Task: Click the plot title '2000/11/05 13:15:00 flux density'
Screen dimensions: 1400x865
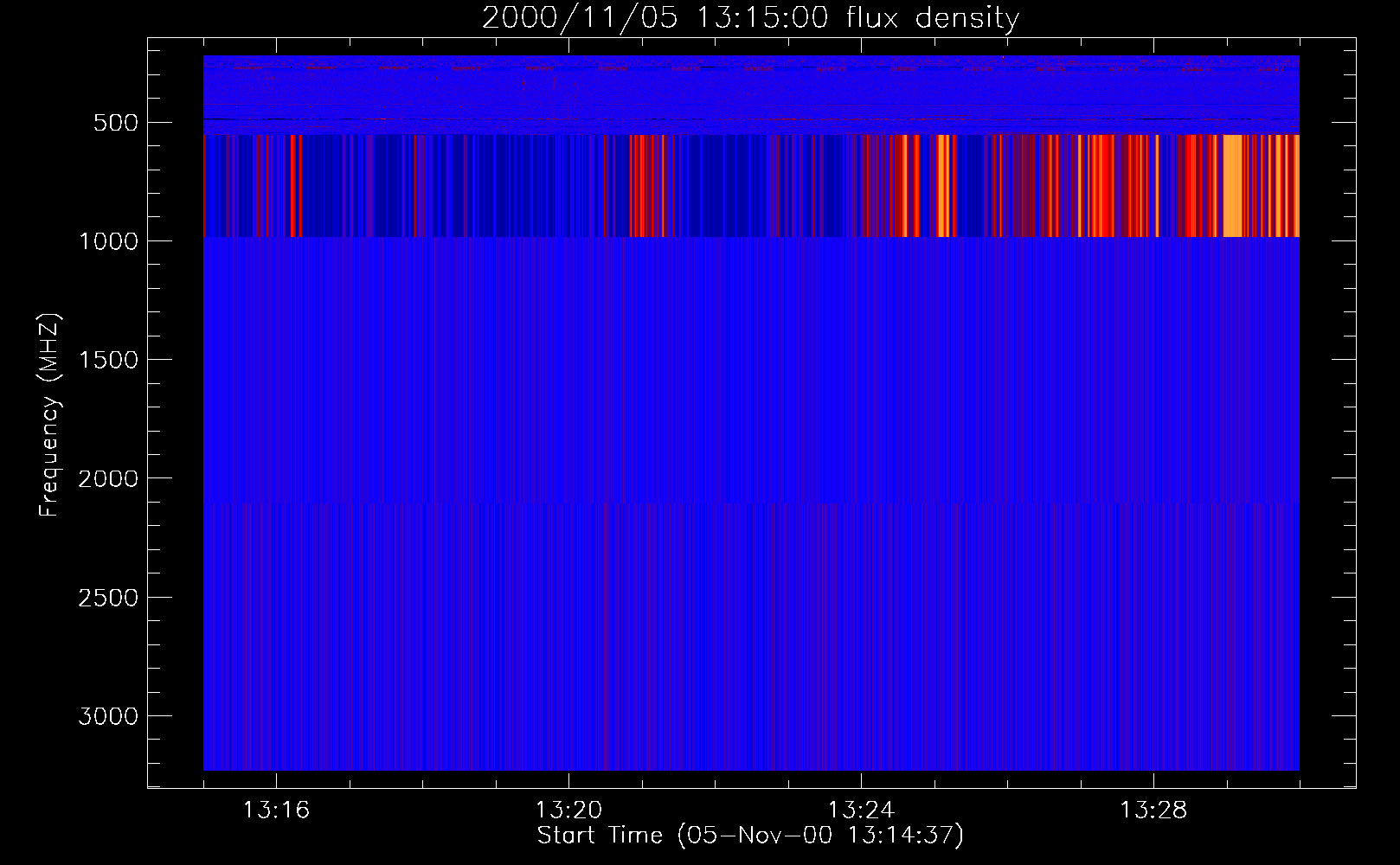Action: (750, 18)
